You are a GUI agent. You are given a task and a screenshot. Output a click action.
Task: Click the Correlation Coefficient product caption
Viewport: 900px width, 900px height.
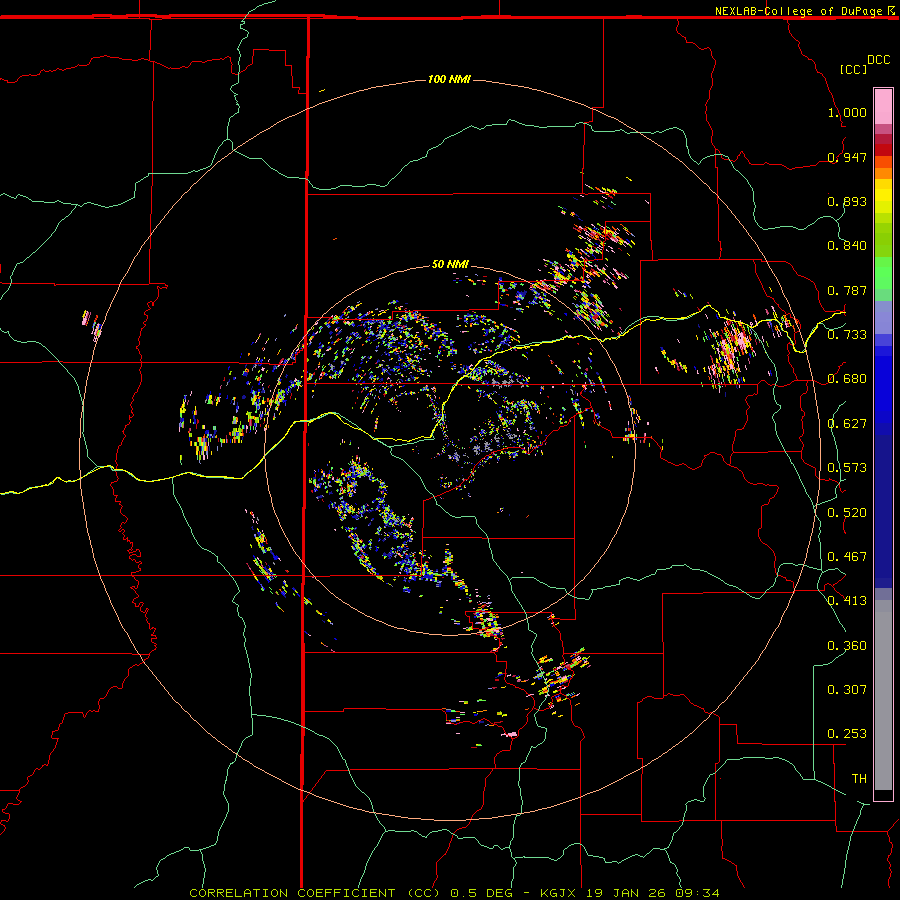pyautogui.click(x=454, y=893)
